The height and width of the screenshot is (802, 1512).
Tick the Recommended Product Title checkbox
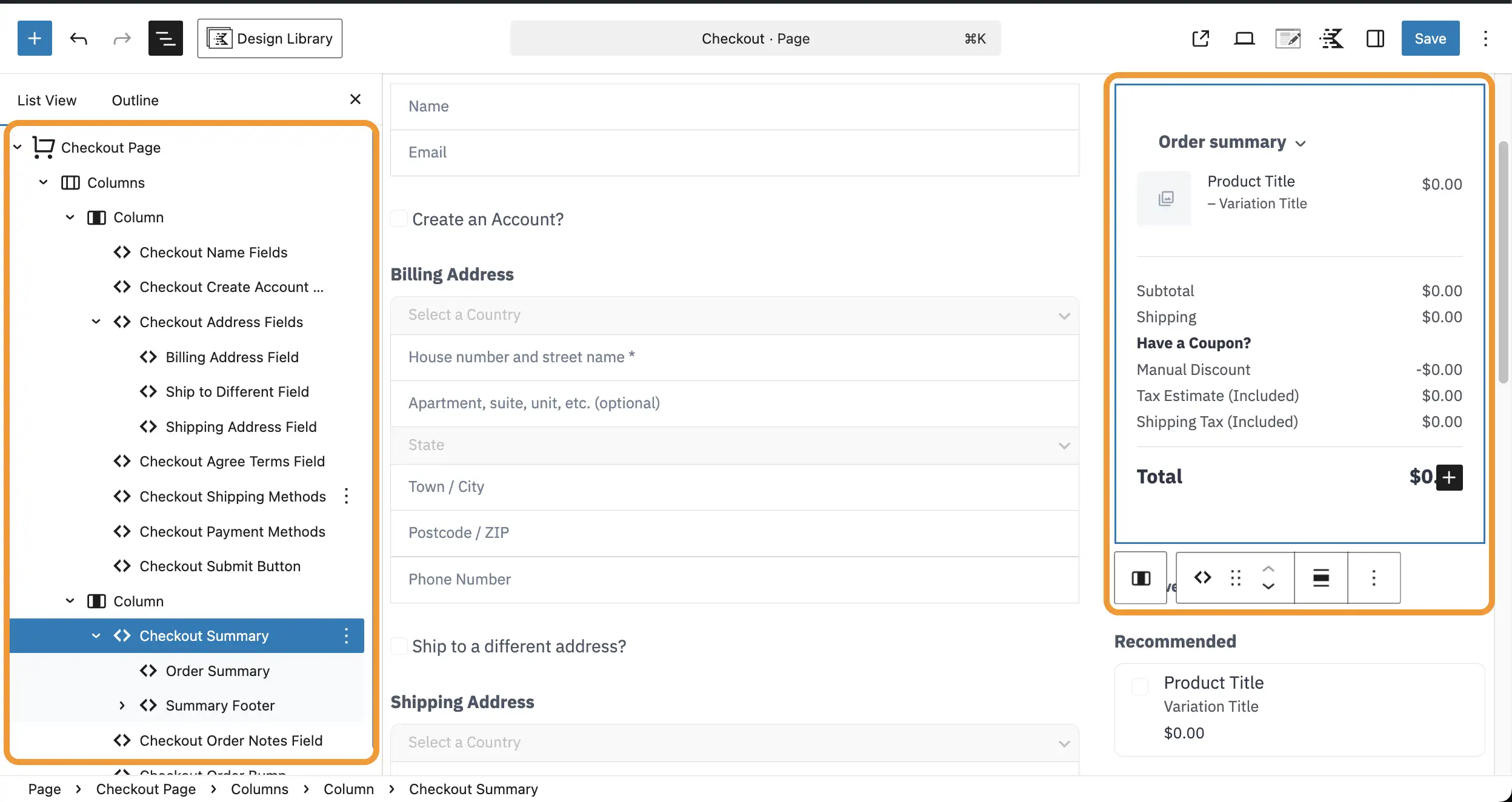1139,686
